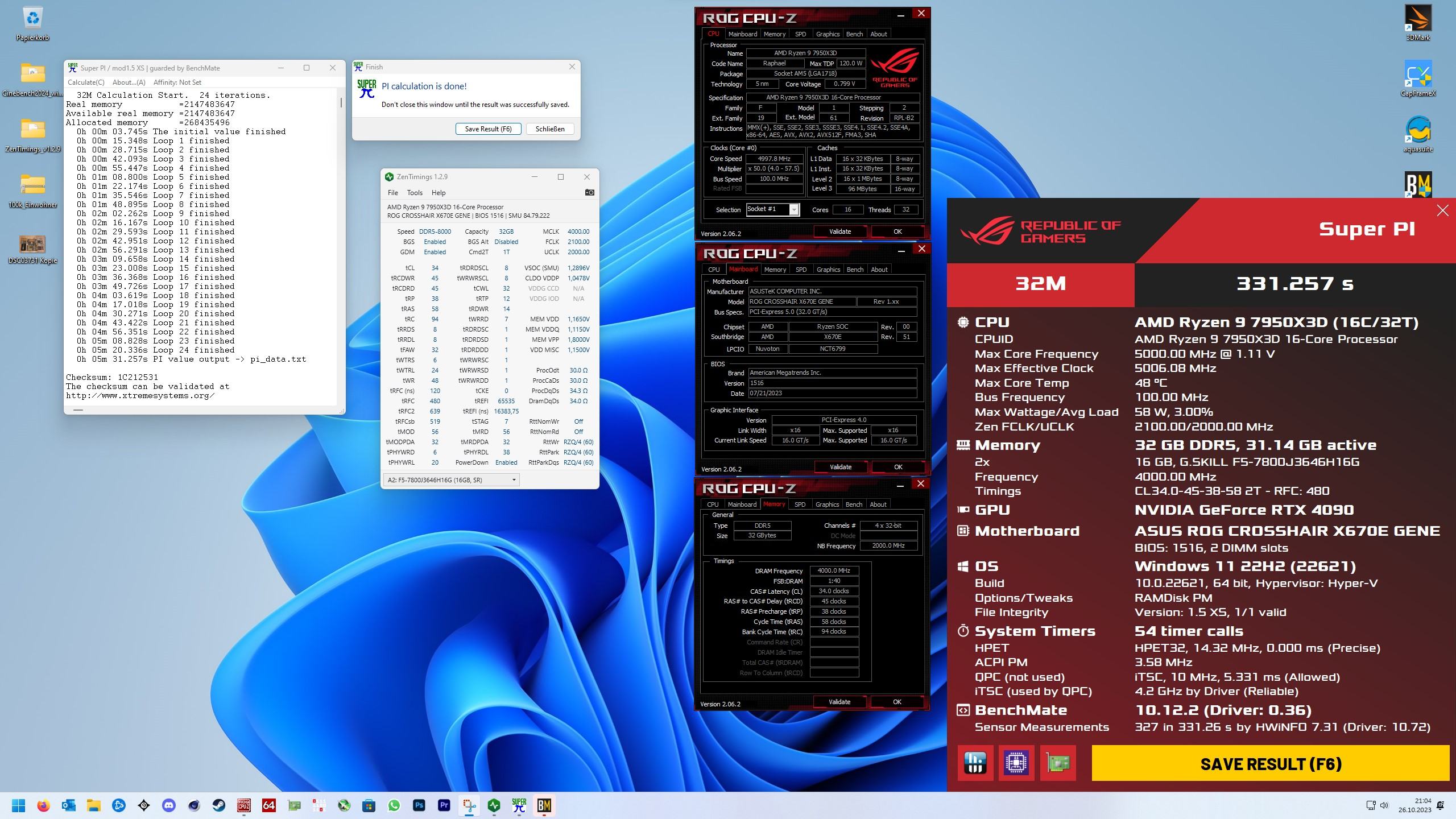
Task: Switch to Super PI in the taskbar
Action: pos(519,805)
